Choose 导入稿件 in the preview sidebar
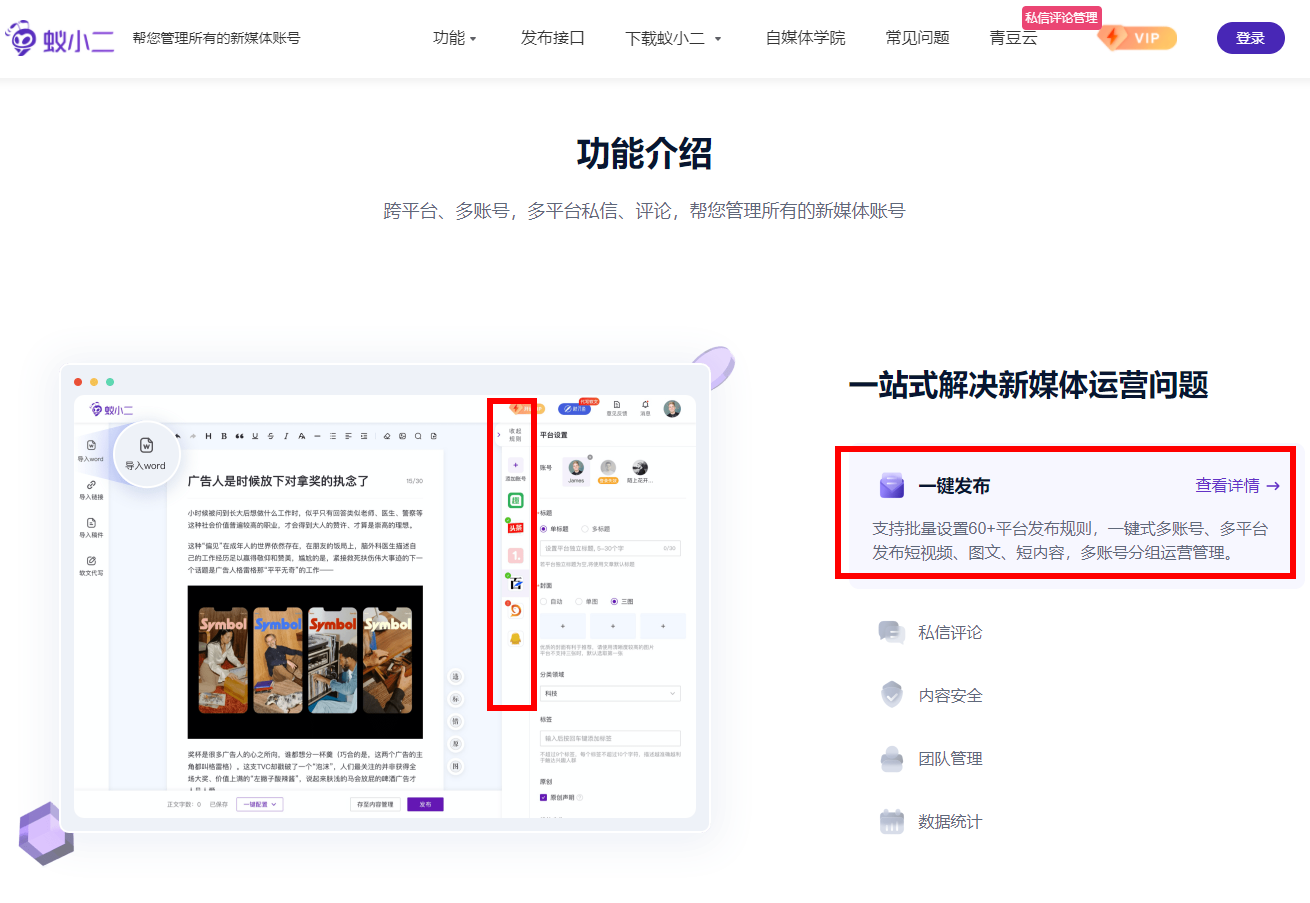 (91, 527)
